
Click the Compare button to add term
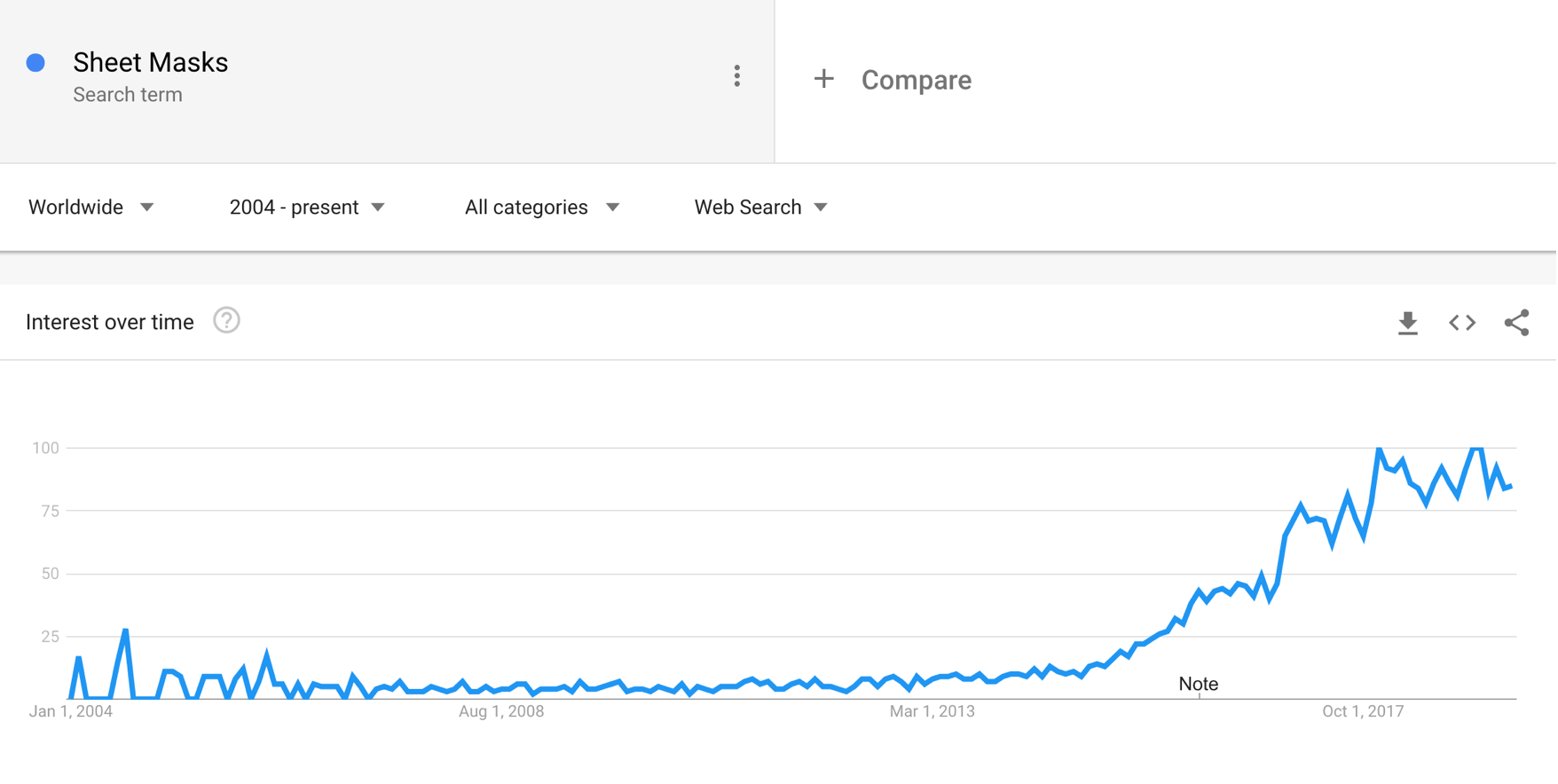(x=916, y=80)
